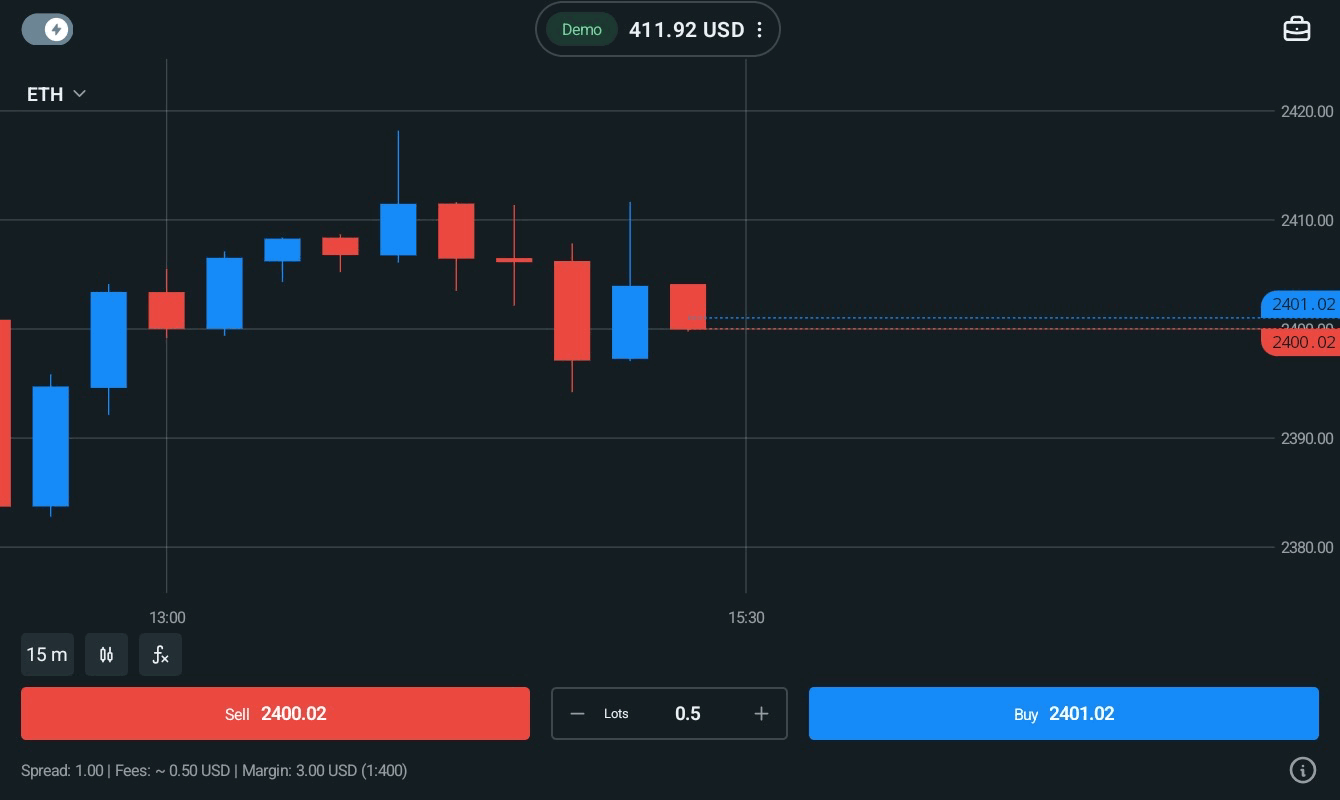The height and width of the screenshot is (800, 1340).
Task: Click the red bid price tag 2400.02
Action: [1301, 342]
